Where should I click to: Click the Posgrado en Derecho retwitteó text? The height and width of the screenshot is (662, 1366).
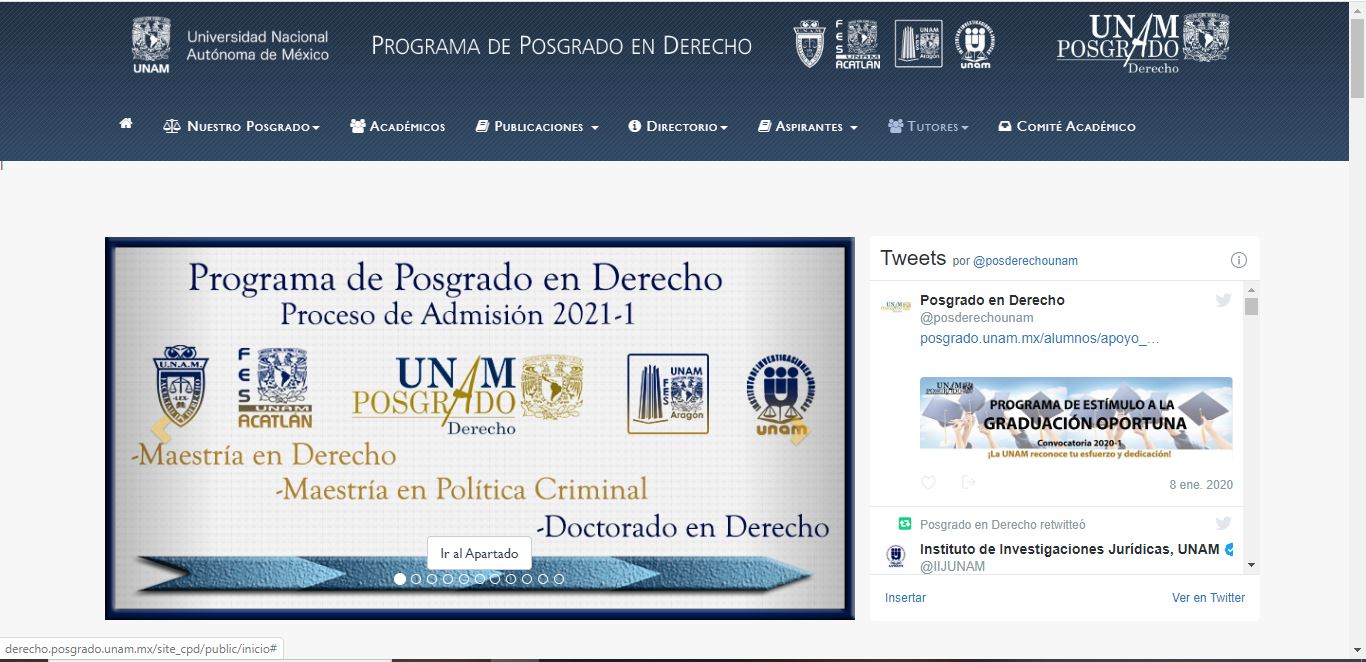pos(1002,524)
